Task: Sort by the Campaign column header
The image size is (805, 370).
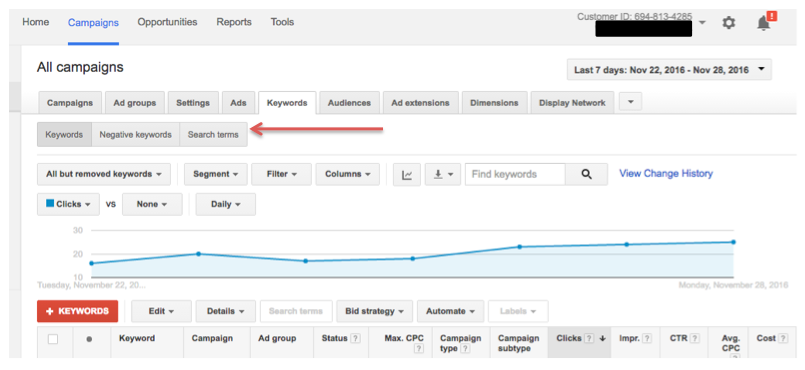Action: [x=212, y=339]
